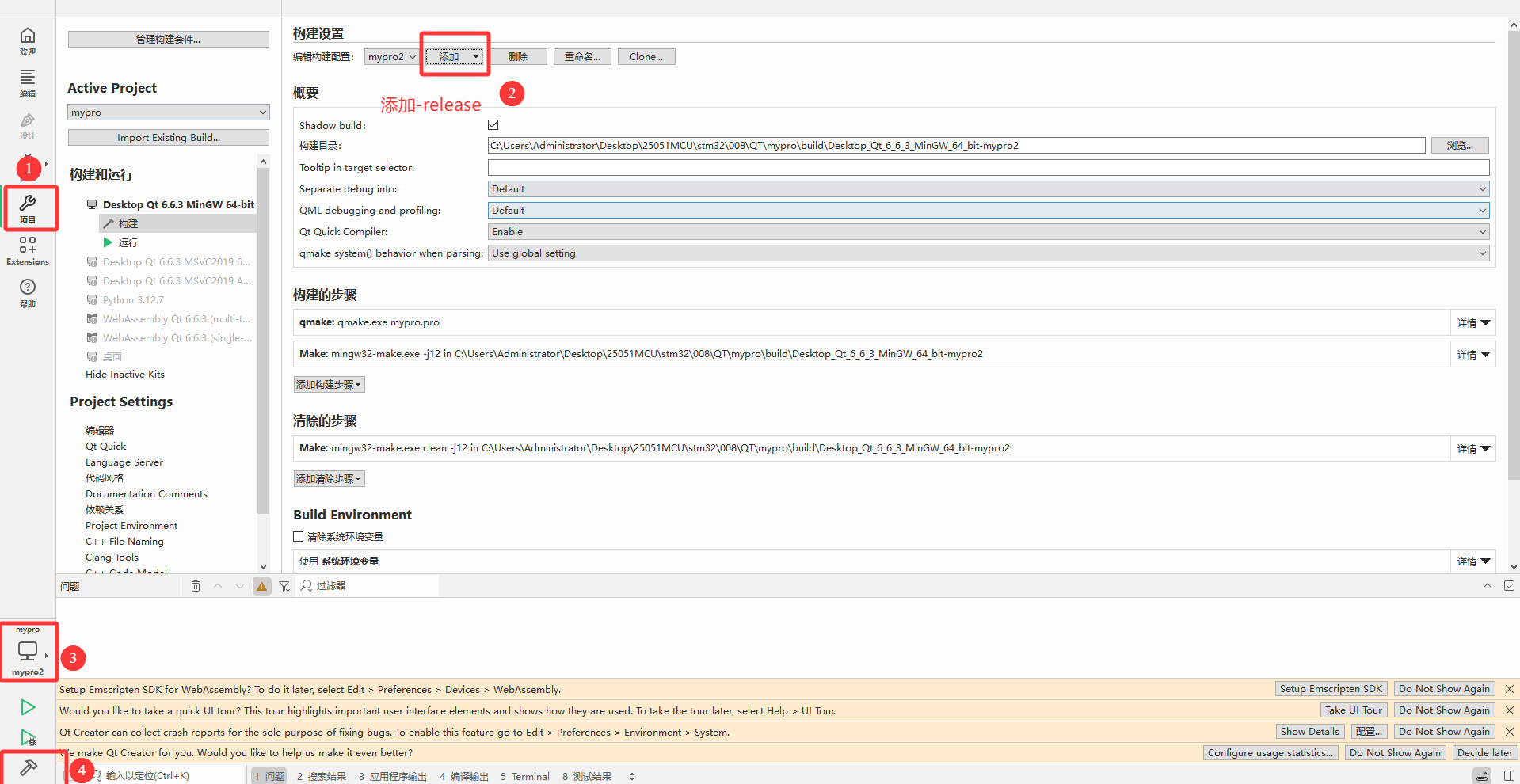Open the Active Project mypro dropdown
The height and width of the screenshot is (784, 1520).
pyautogui.click(x=169, y=112)
